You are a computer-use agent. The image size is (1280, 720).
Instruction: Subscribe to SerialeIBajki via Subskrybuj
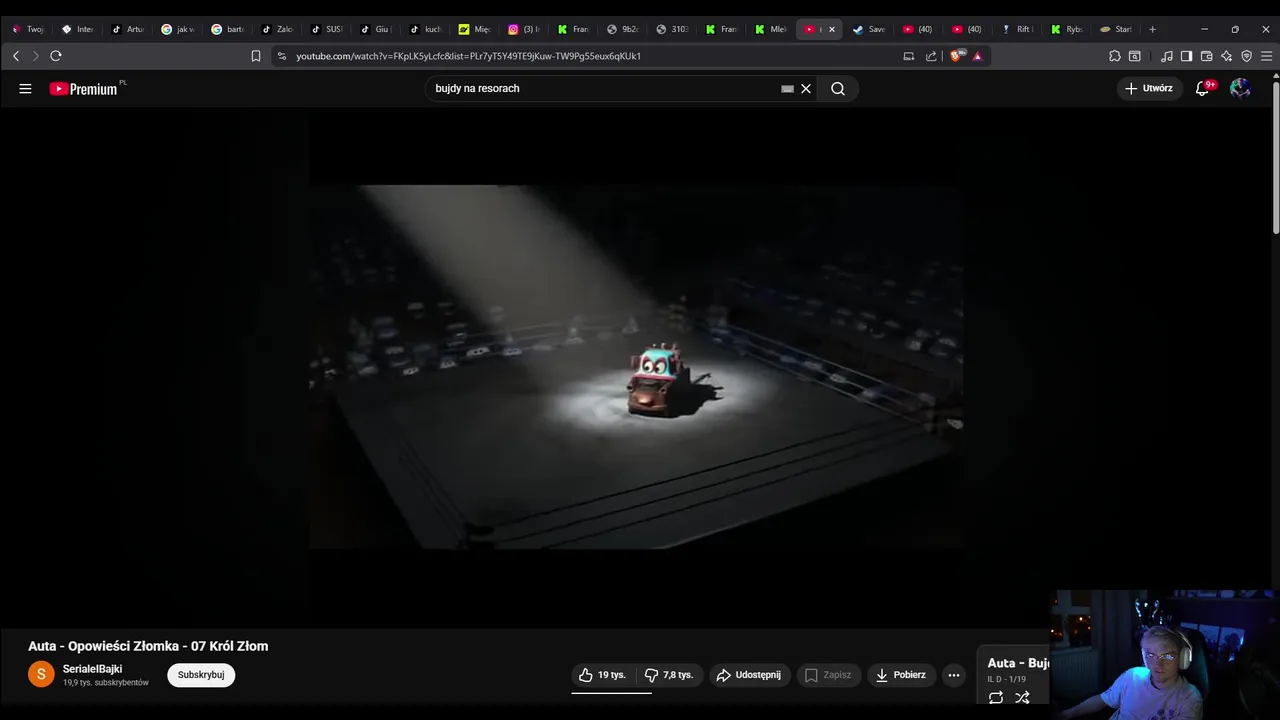[201, 675]
